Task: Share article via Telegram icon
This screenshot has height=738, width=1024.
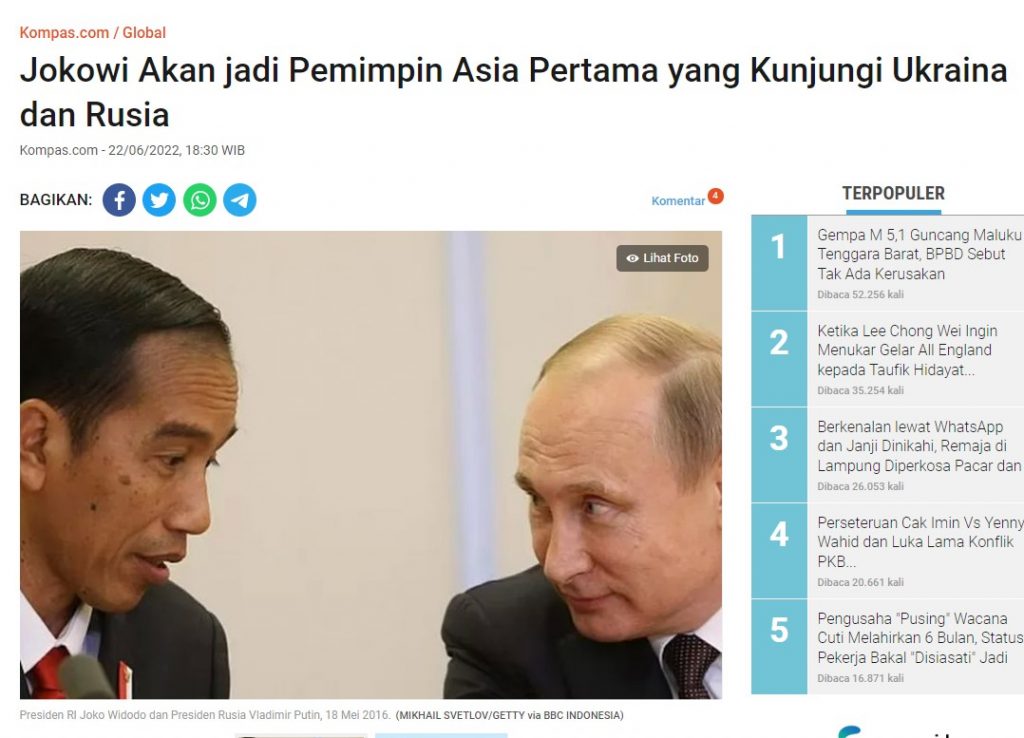Action: click(x=240, y=200)
